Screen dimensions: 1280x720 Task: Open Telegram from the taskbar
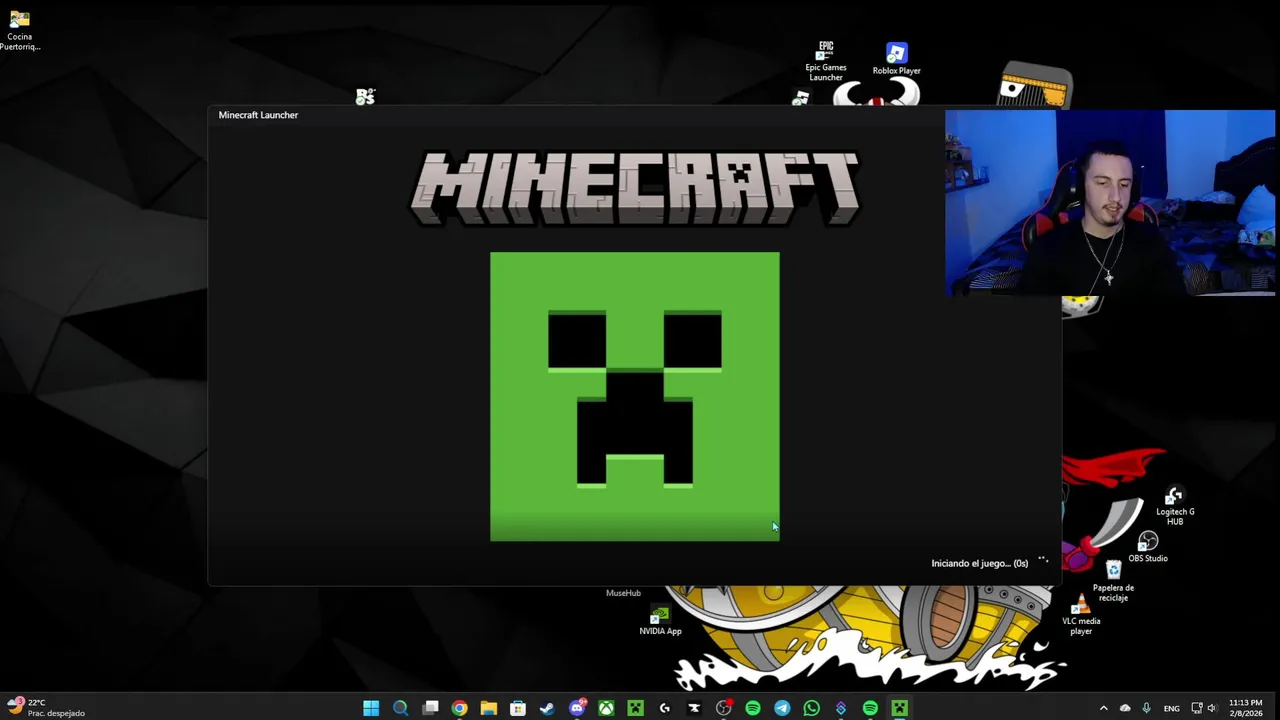782,708
